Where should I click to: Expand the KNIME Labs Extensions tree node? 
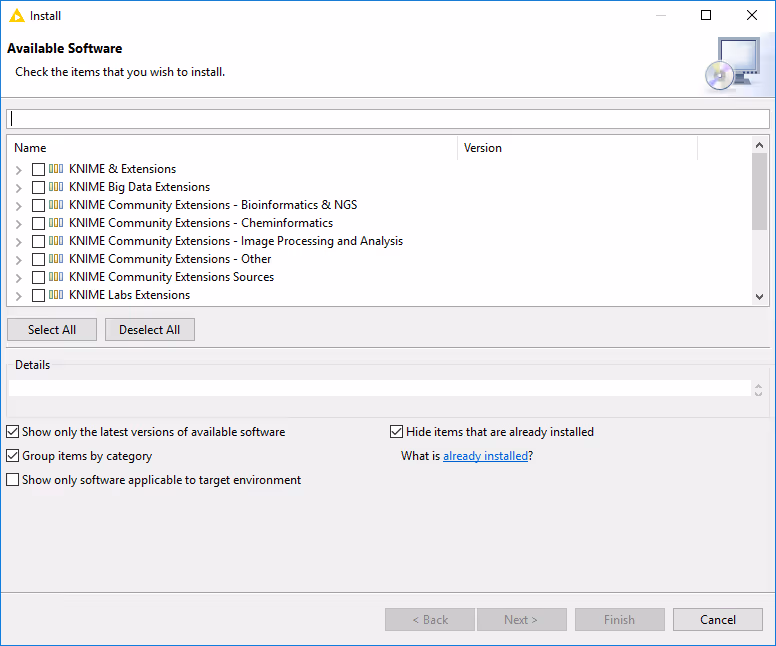[x=19, y=296]
